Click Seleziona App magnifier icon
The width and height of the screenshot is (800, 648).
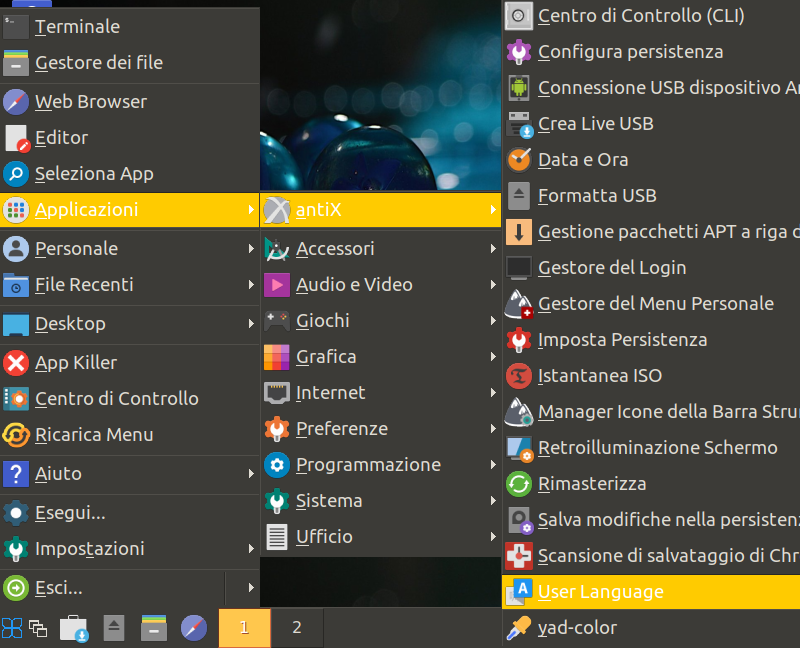click(16, 174)
